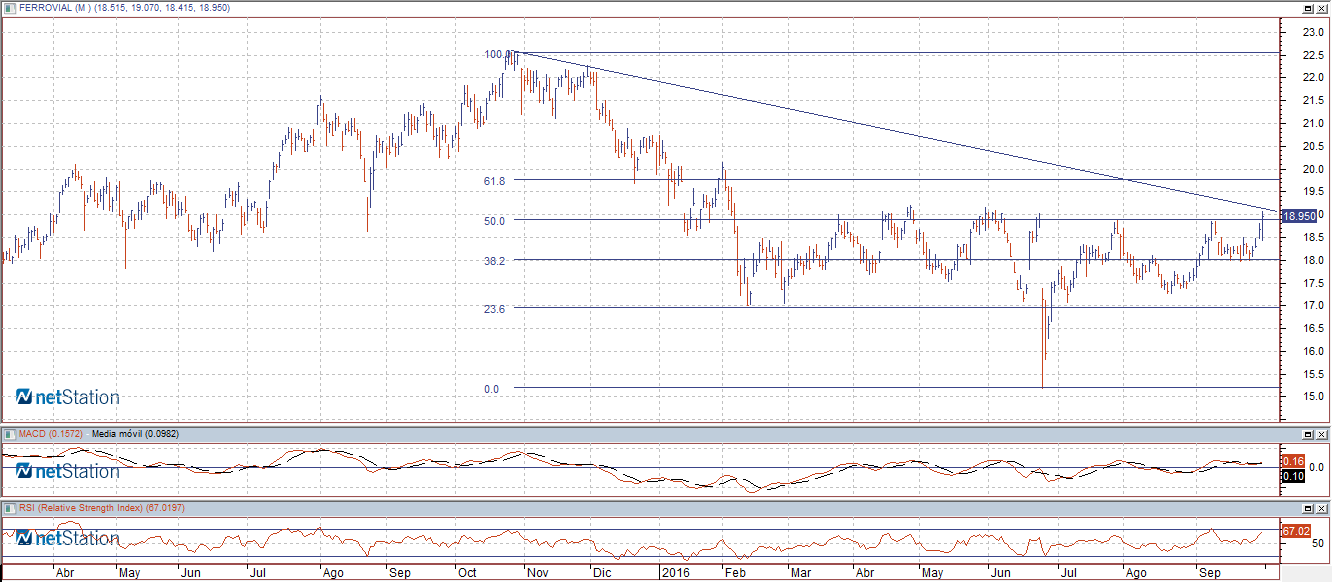Screen dimensions: 1332x582
Task: Click the 0.0 Fibonacci level label
Action: 491,388
